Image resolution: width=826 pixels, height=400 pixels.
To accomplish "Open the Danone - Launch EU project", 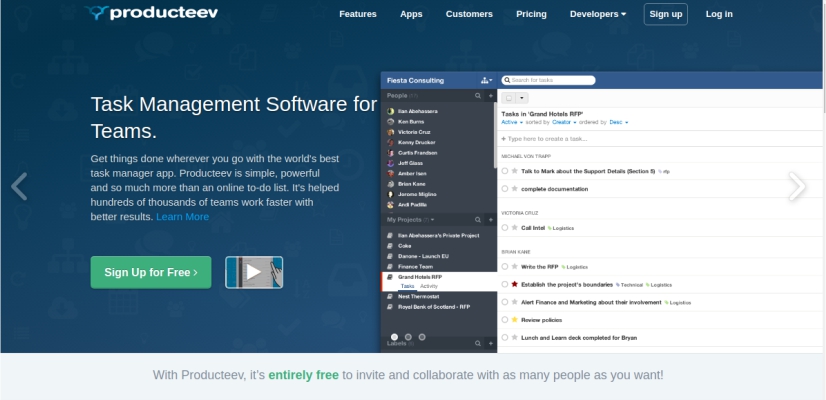I will tap(424, 256).
